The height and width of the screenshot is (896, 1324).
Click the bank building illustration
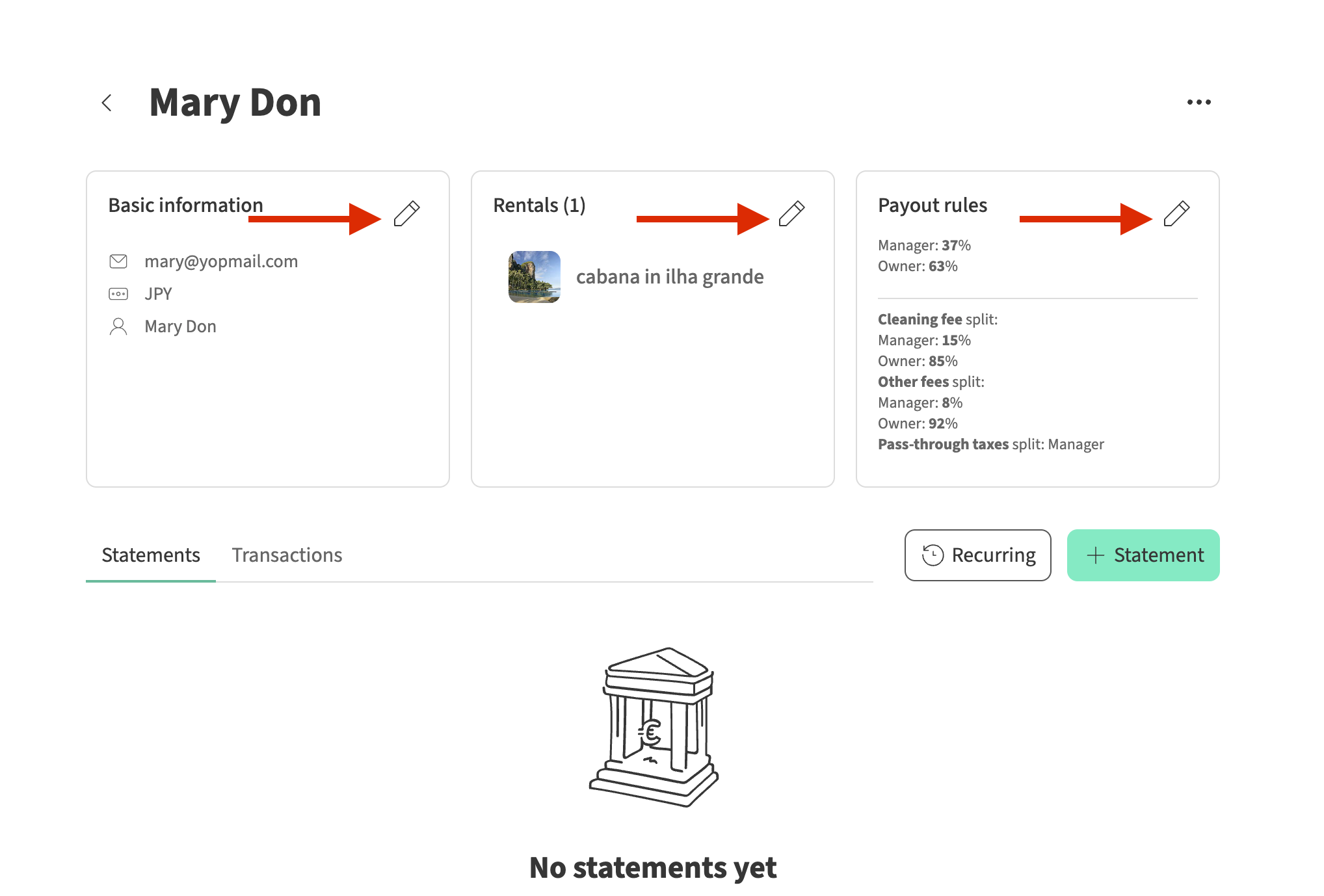(654, 727)
